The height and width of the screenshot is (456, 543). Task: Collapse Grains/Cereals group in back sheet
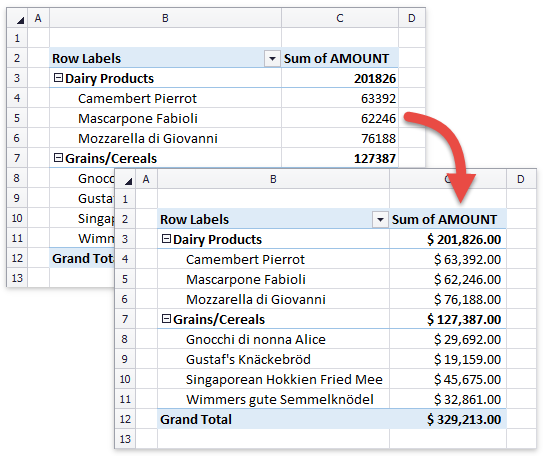pyautogui.click(x=58, y=158)
